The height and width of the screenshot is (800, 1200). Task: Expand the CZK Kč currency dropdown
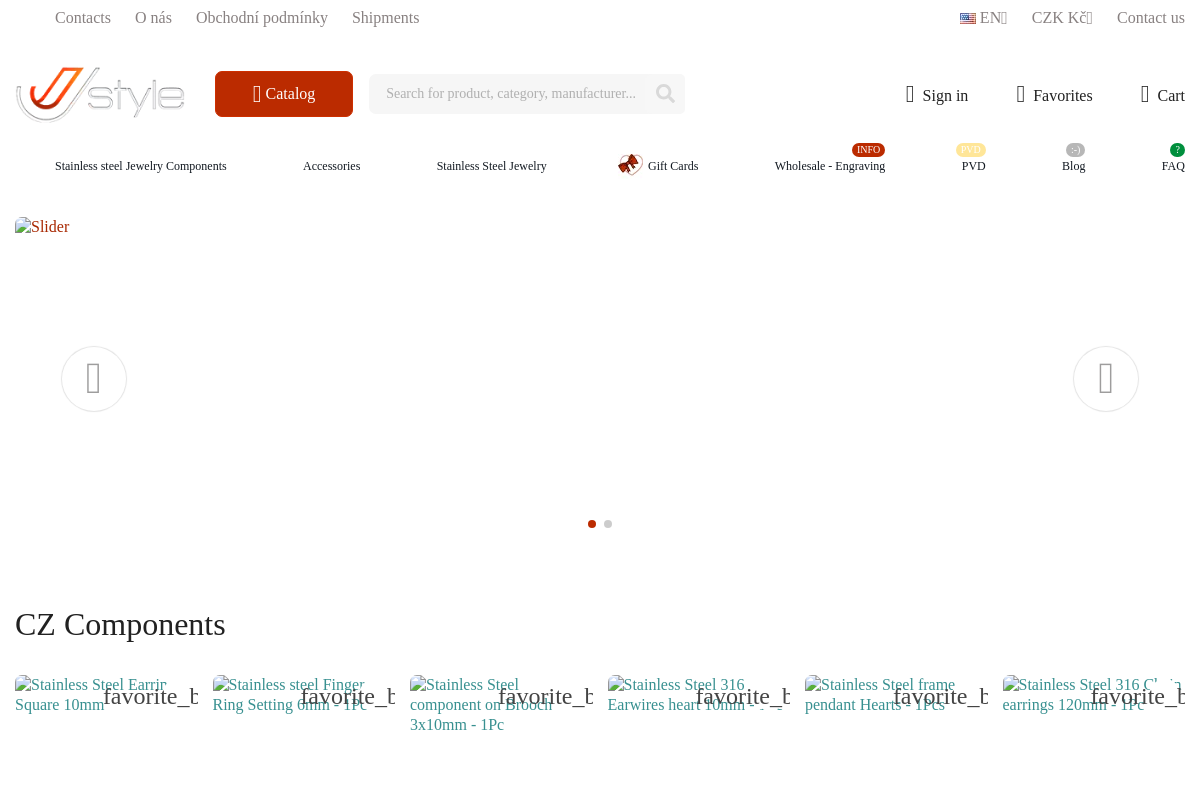(x=1061, y=18)
